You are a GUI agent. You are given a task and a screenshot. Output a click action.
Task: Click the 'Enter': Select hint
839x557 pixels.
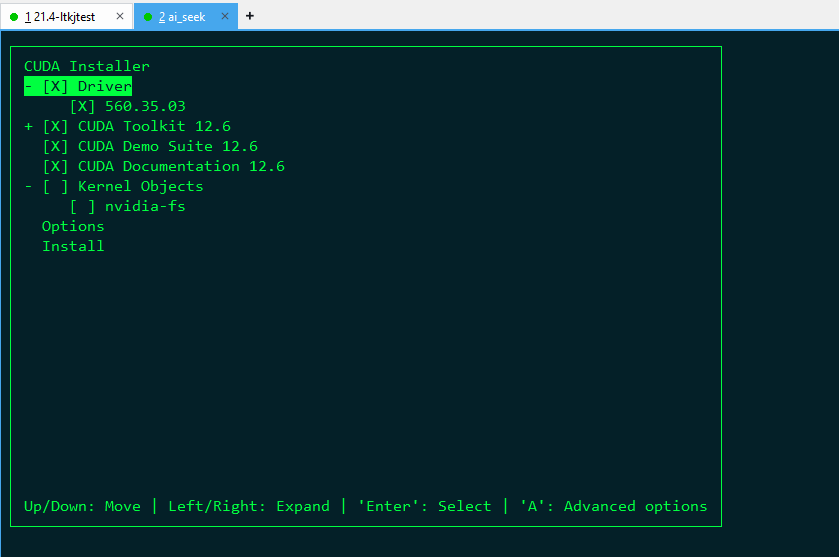tap(424, 506)
